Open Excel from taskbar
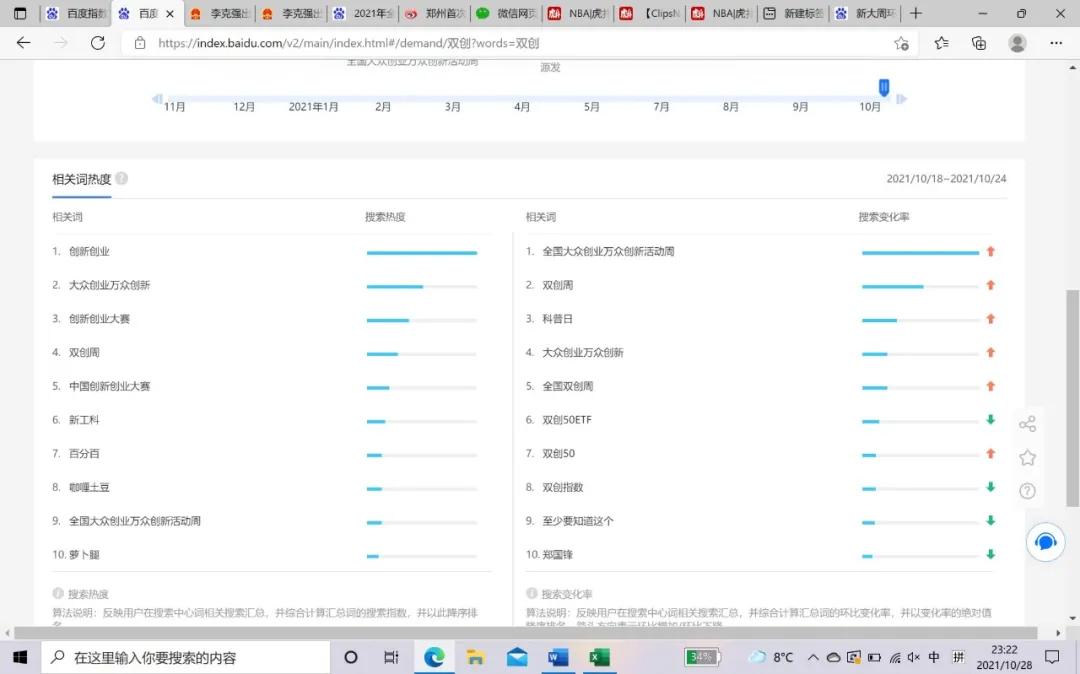The width and height of the screenshot is (1080, 674). pos(599,657)
